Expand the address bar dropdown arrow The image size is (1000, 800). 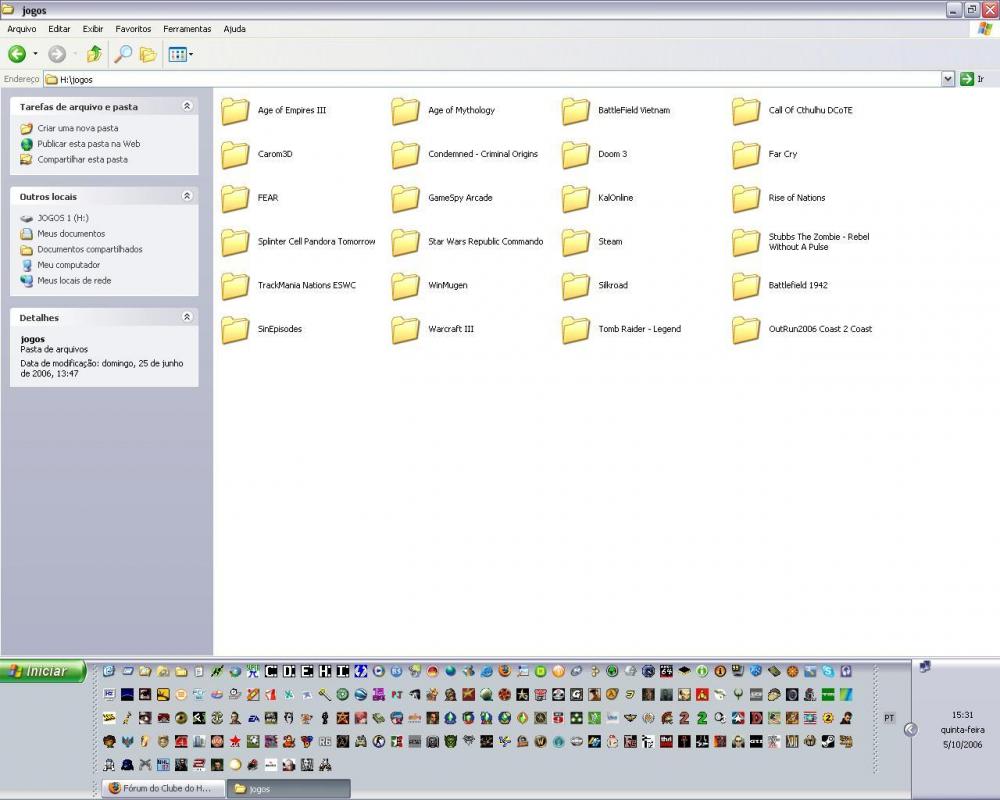[948, 79]
